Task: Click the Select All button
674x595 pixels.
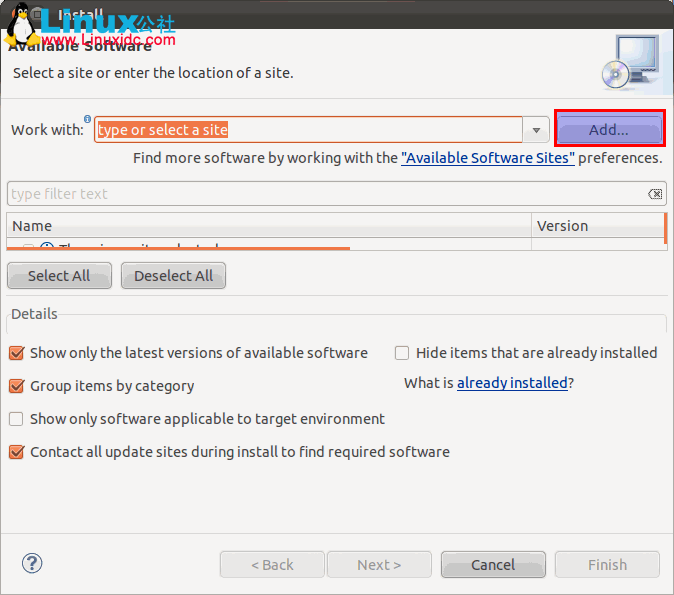Action: pos(59,276)
